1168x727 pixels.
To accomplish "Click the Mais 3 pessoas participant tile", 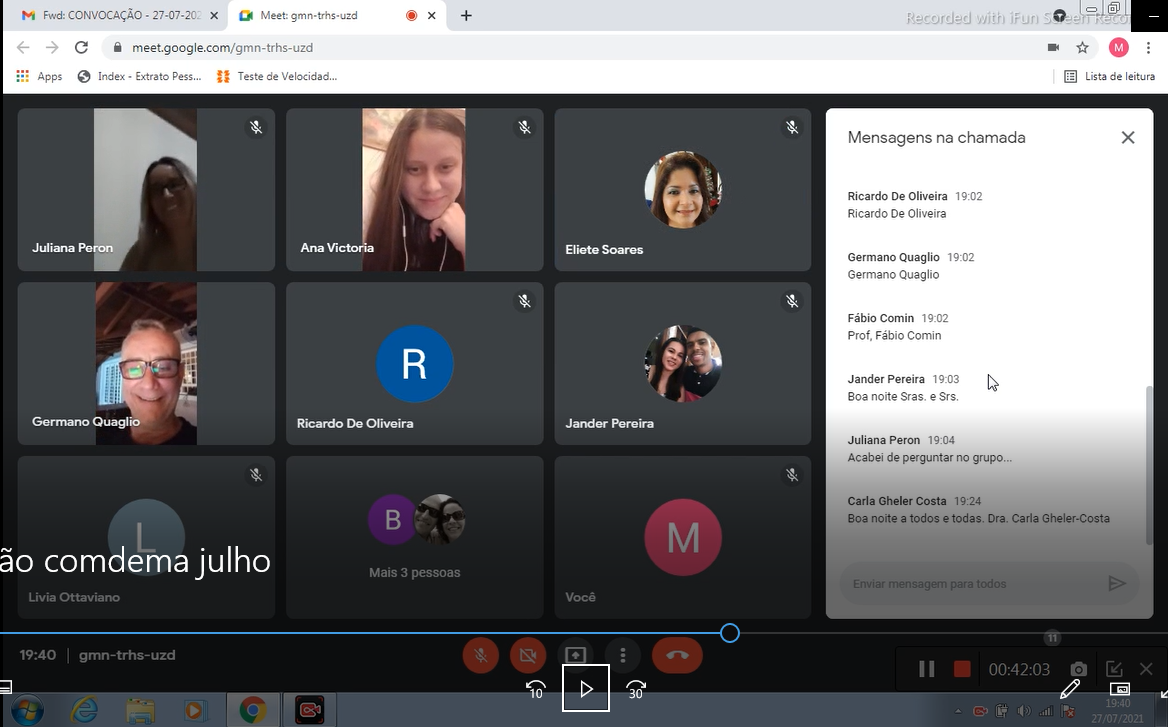I will (415, 537).
